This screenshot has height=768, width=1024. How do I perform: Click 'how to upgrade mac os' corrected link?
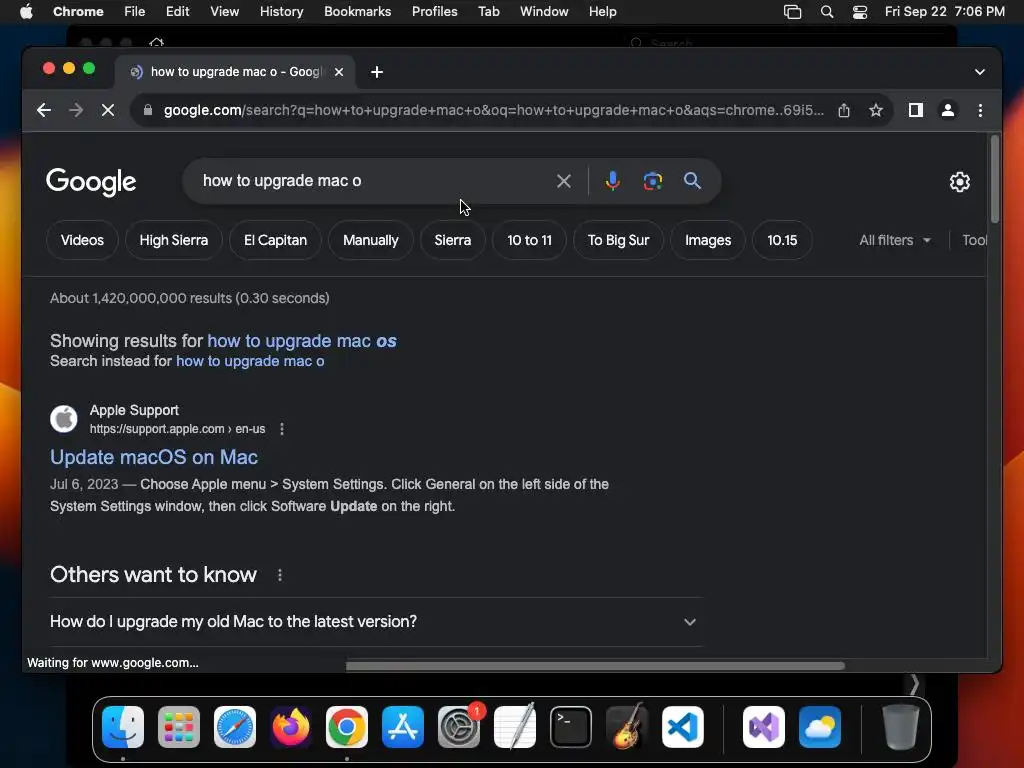[302, 341]
